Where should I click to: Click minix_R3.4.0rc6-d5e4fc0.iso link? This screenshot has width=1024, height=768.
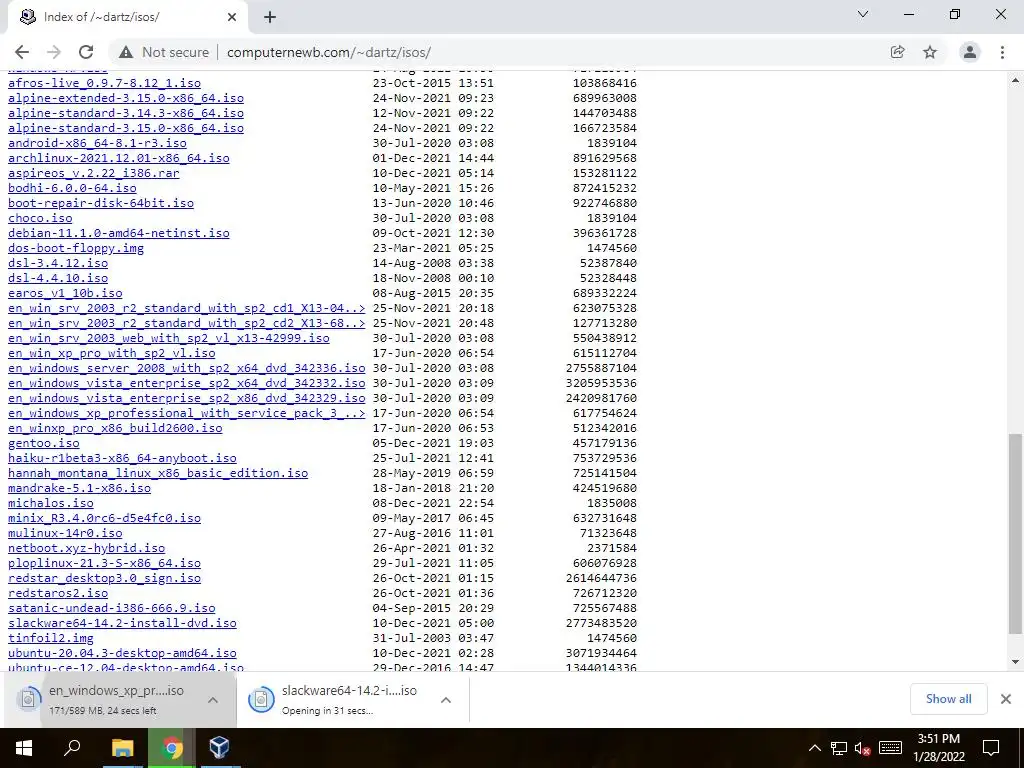coord(104,519)
